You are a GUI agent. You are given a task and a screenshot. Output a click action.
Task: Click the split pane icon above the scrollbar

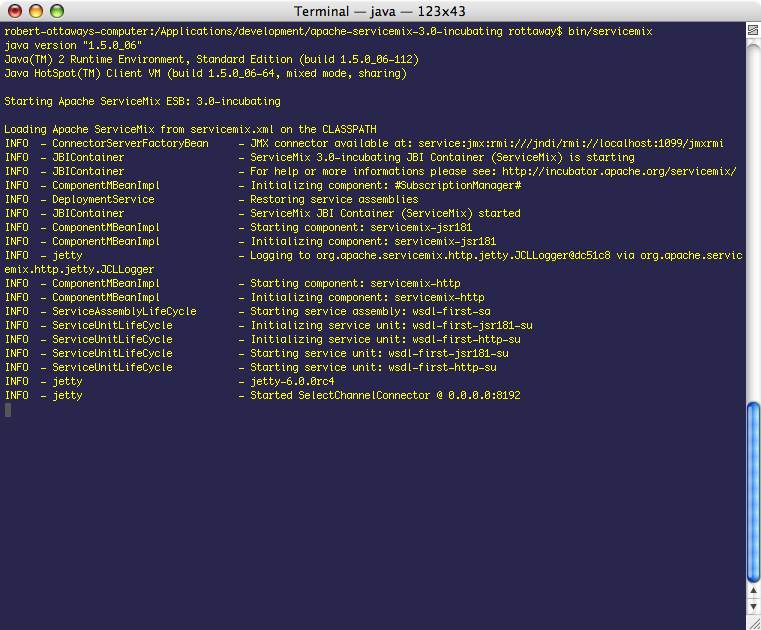752,29
